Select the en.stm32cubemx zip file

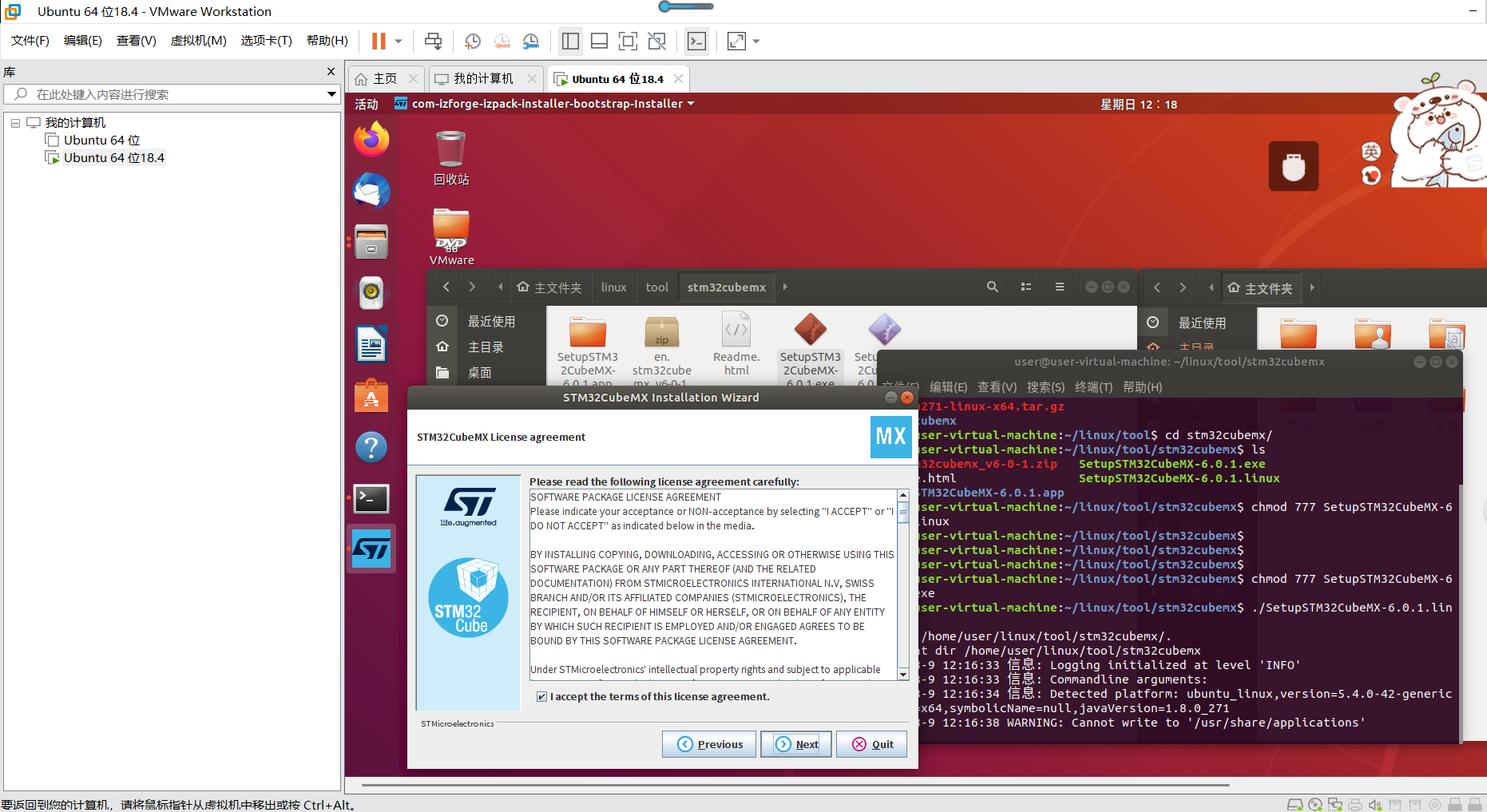pos(662,351)
